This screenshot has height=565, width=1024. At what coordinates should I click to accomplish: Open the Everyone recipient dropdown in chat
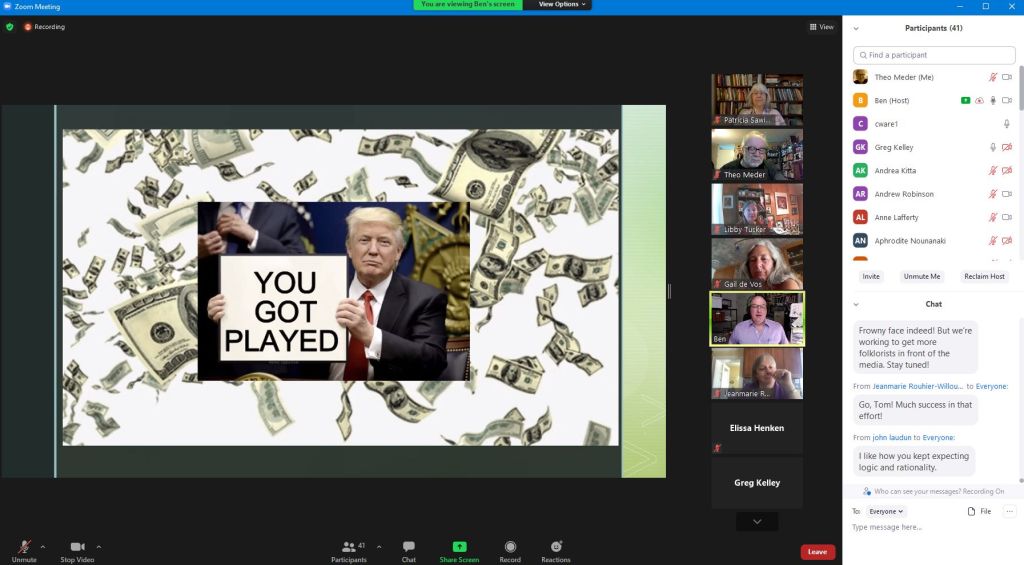click(x=886, y=511)
